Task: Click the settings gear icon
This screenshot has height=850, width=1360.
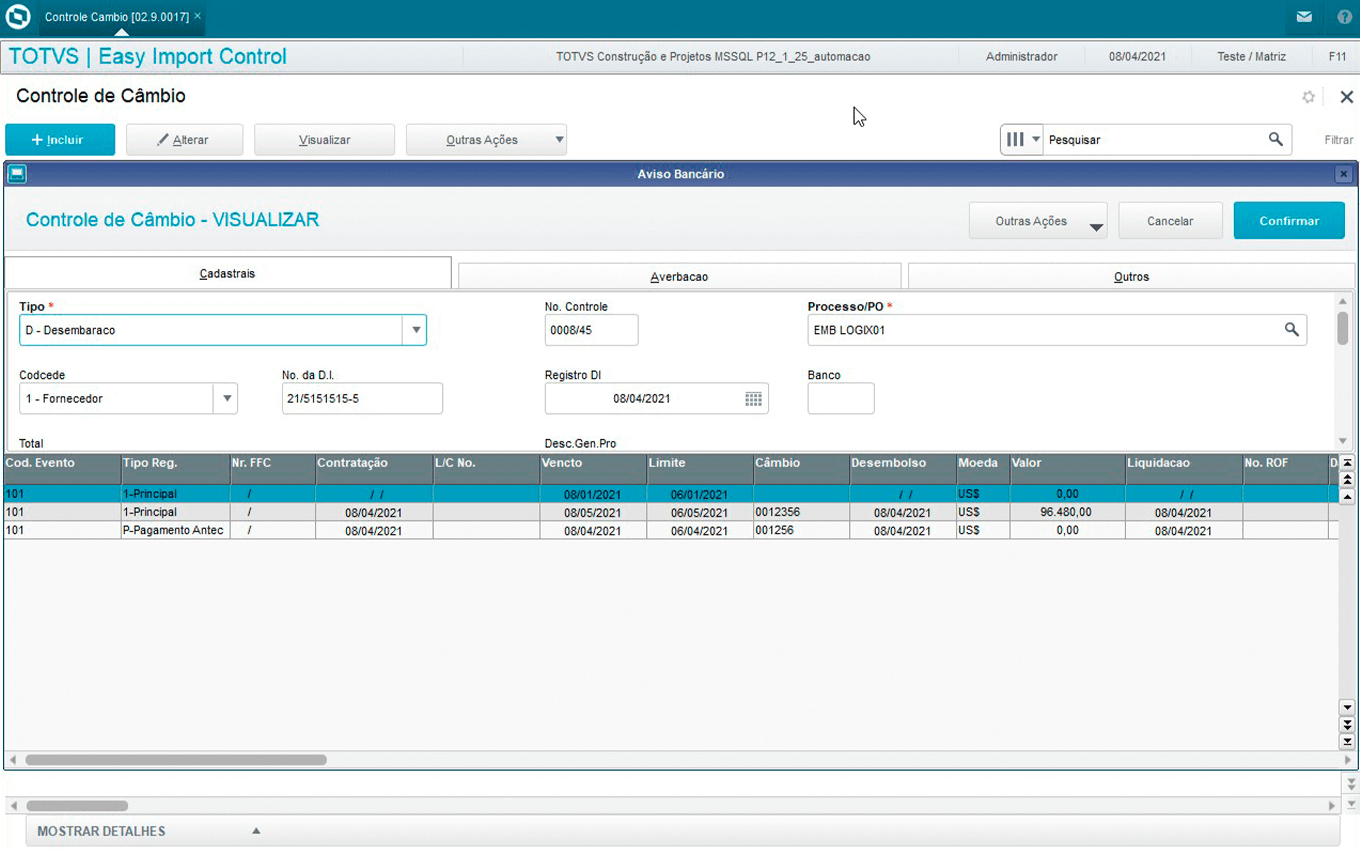Action: [1308, 97]
